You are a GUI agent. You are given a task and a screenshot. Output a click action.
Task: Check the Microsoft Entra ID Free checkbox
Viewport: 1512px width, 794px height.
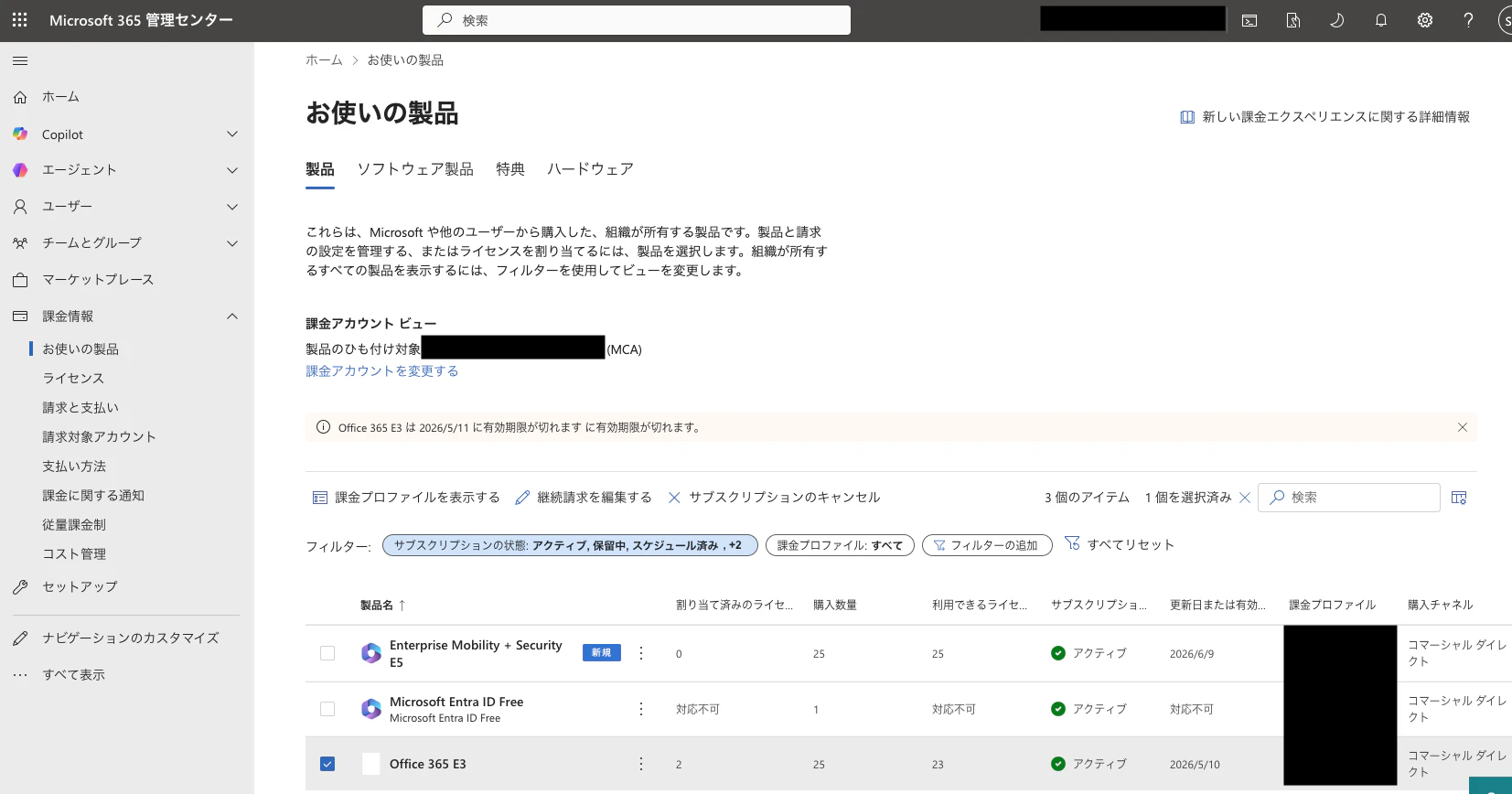click(x=327, y=709)
